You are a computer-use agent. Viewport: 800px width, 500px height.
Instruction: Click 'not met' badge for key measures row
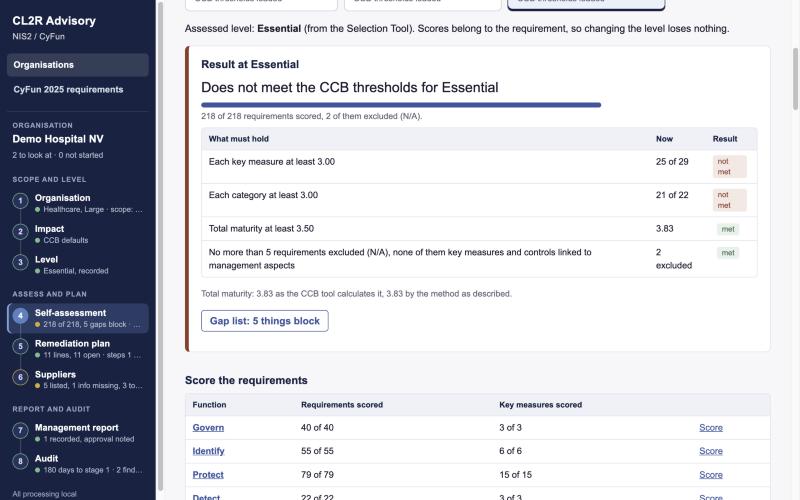pos(729,167)
